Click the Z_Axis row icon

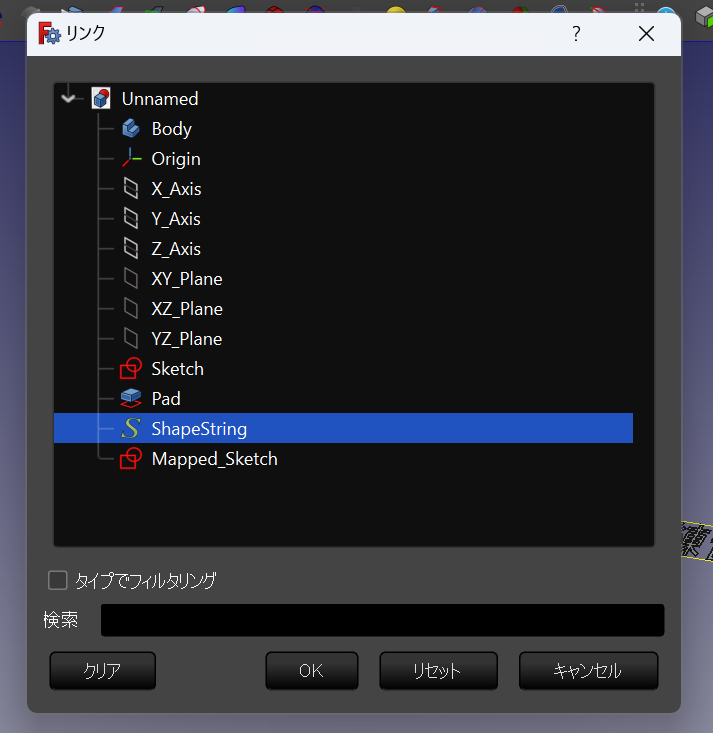click(131, 248)
